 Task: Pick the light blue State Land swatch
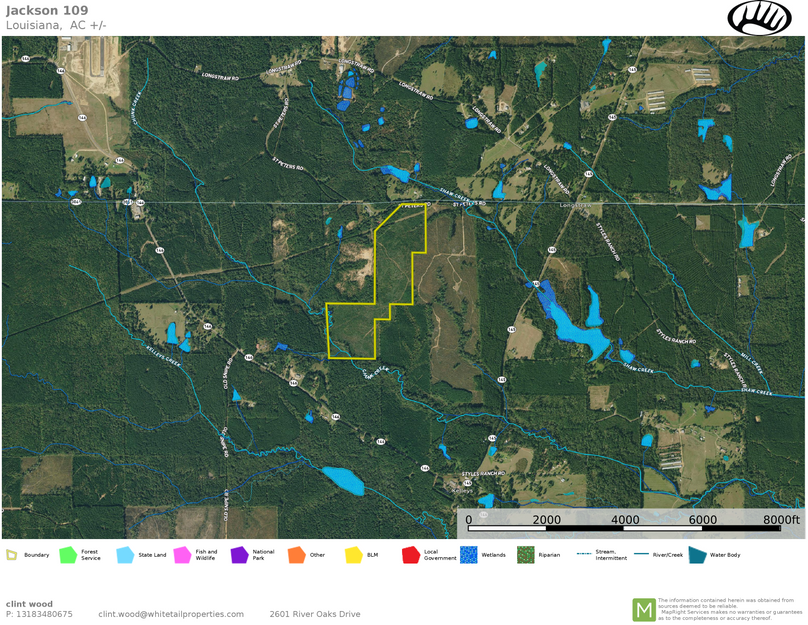pyautogui.click(x=125, y=554)
